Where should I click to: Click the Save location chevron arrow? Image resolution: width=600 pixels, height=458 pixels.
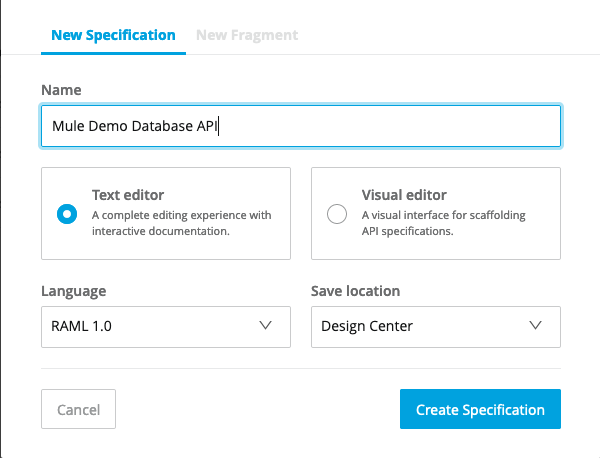click(x=536, y=326)
